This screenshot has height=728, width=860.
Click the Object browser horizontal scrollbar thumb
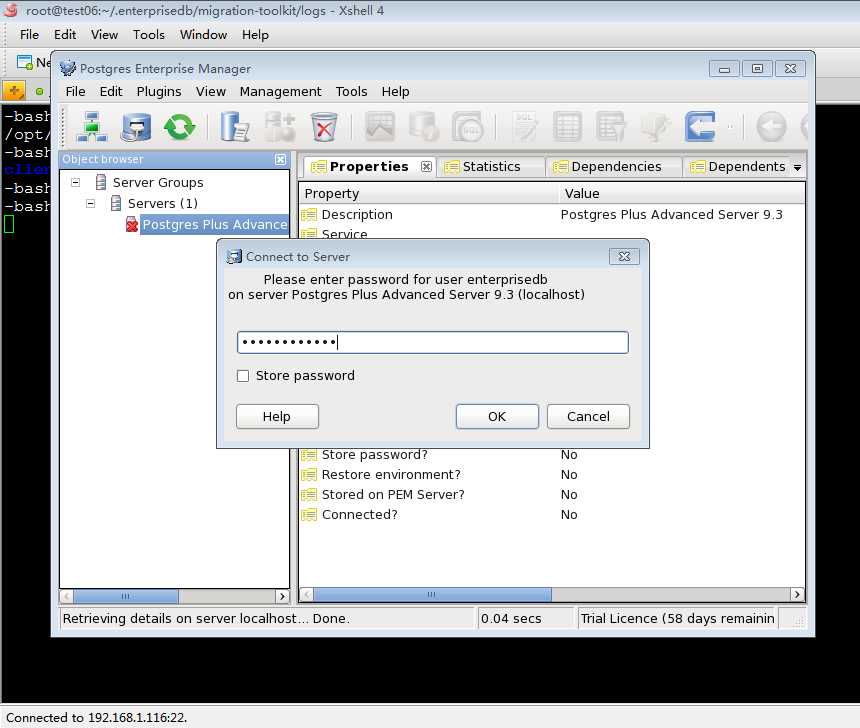pos(126,596)
